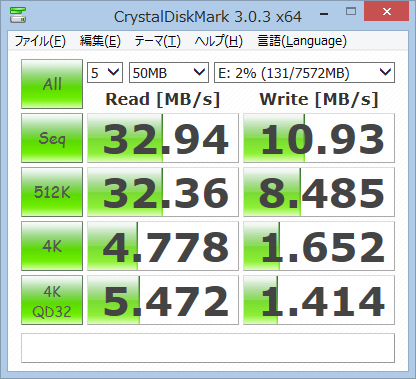Maximize the CrystalDiskMark window
The image size is (416, 379).
click(x=351, y=12)
